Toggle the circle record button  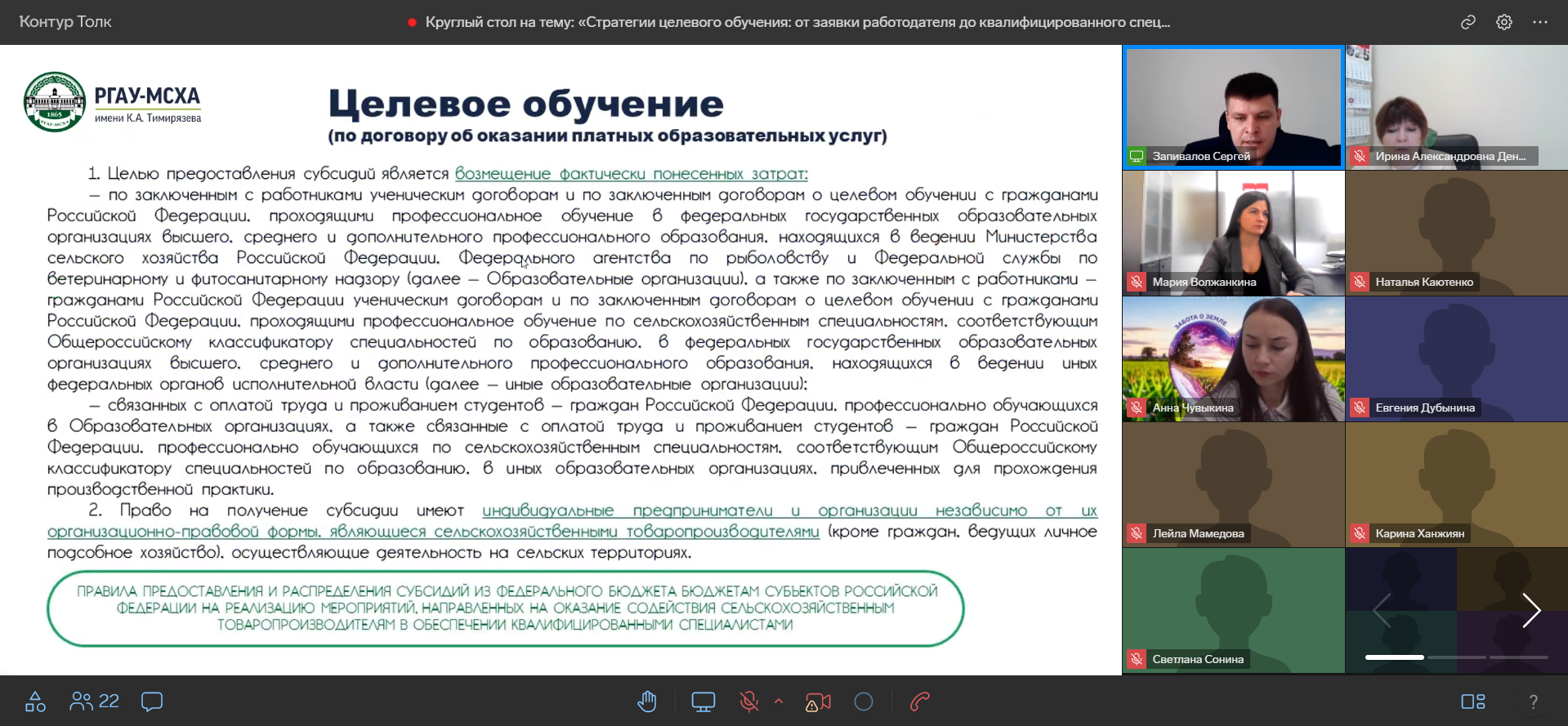click(x=864, y=702)
